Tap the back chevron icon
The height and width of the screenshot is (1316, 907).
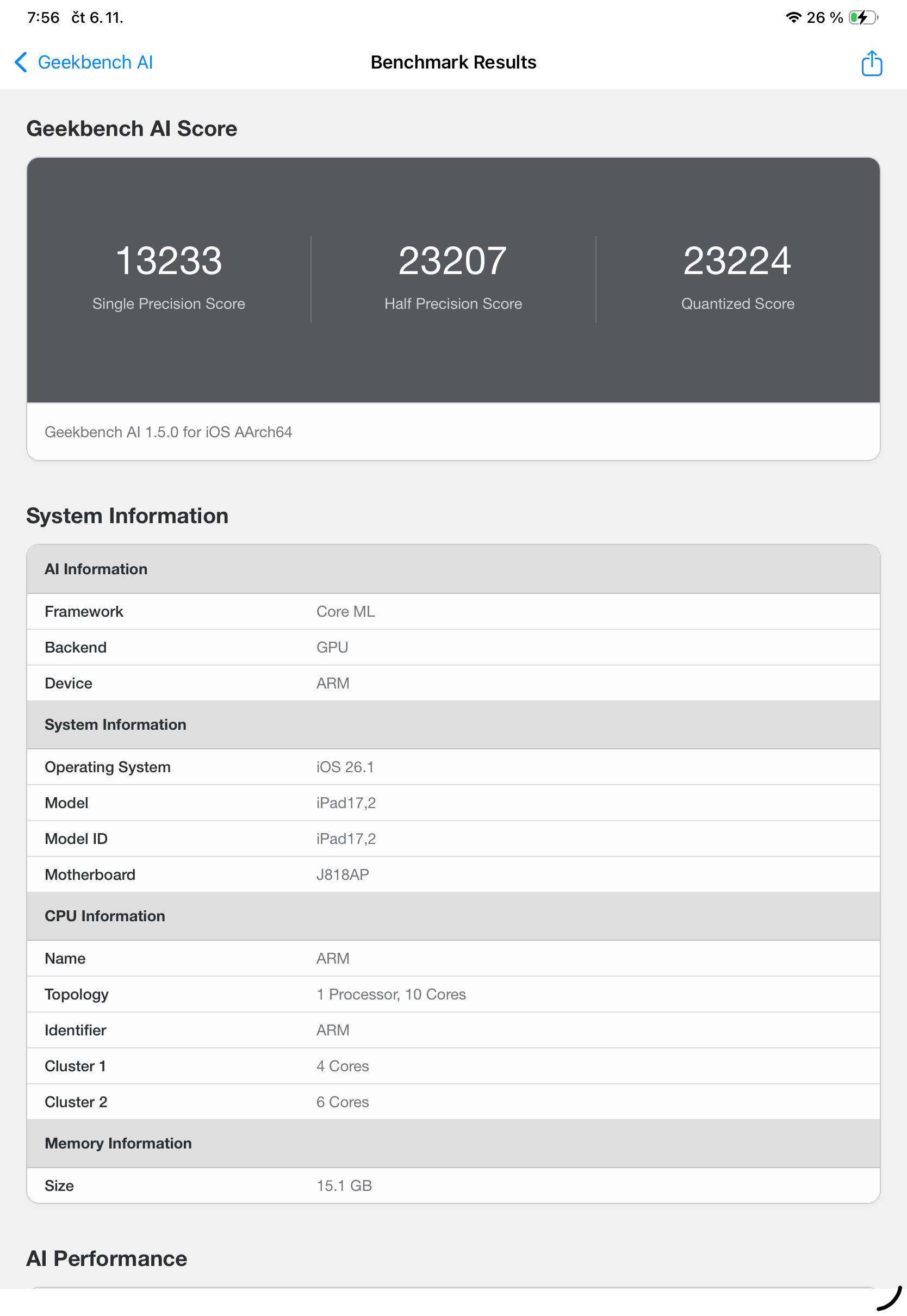coord(21,63)
